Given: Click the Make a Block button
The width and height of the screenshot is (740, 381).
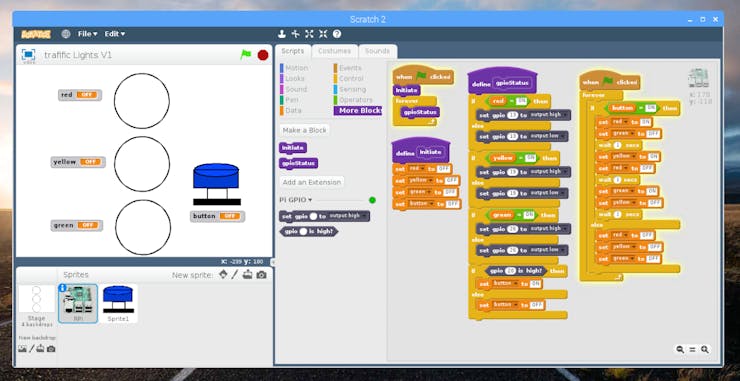Looking at the screenshot, I should coord(304,130).
